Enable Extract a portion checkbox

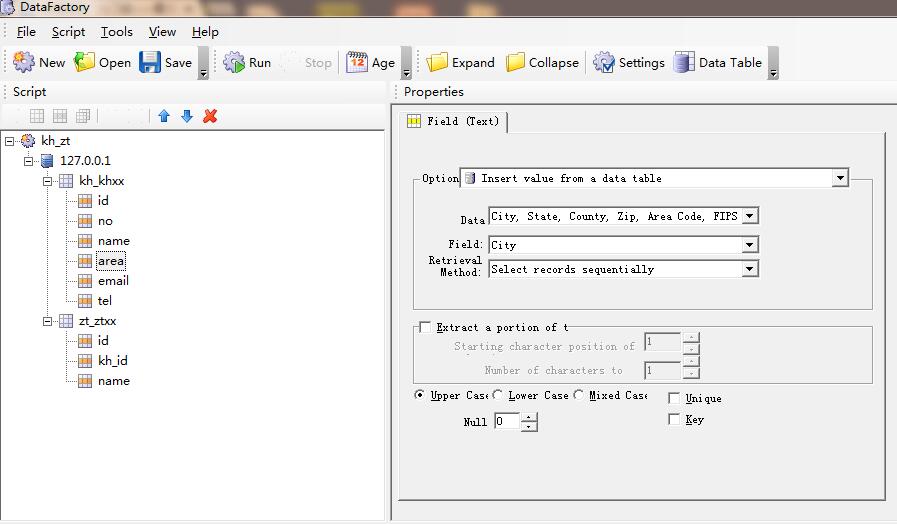(x=425, y=327)
